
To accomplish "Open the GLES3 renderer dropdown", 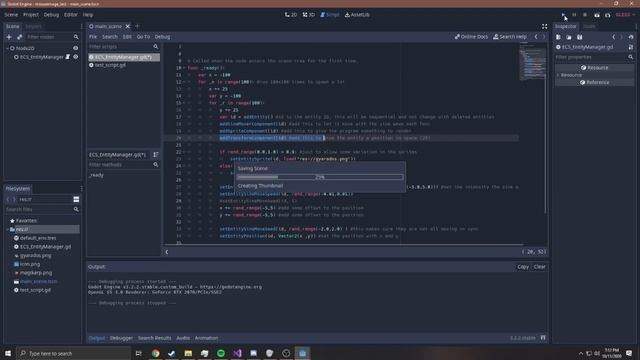I will click(x=625, y=15).
